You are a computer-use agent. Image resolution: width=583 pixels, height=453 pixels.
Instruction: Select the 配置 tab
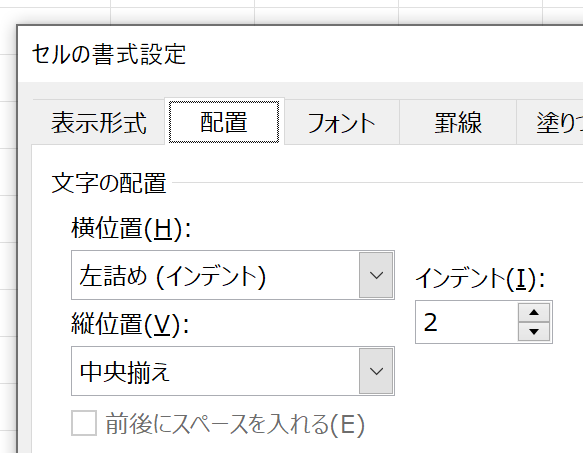(x=224, y=122)
